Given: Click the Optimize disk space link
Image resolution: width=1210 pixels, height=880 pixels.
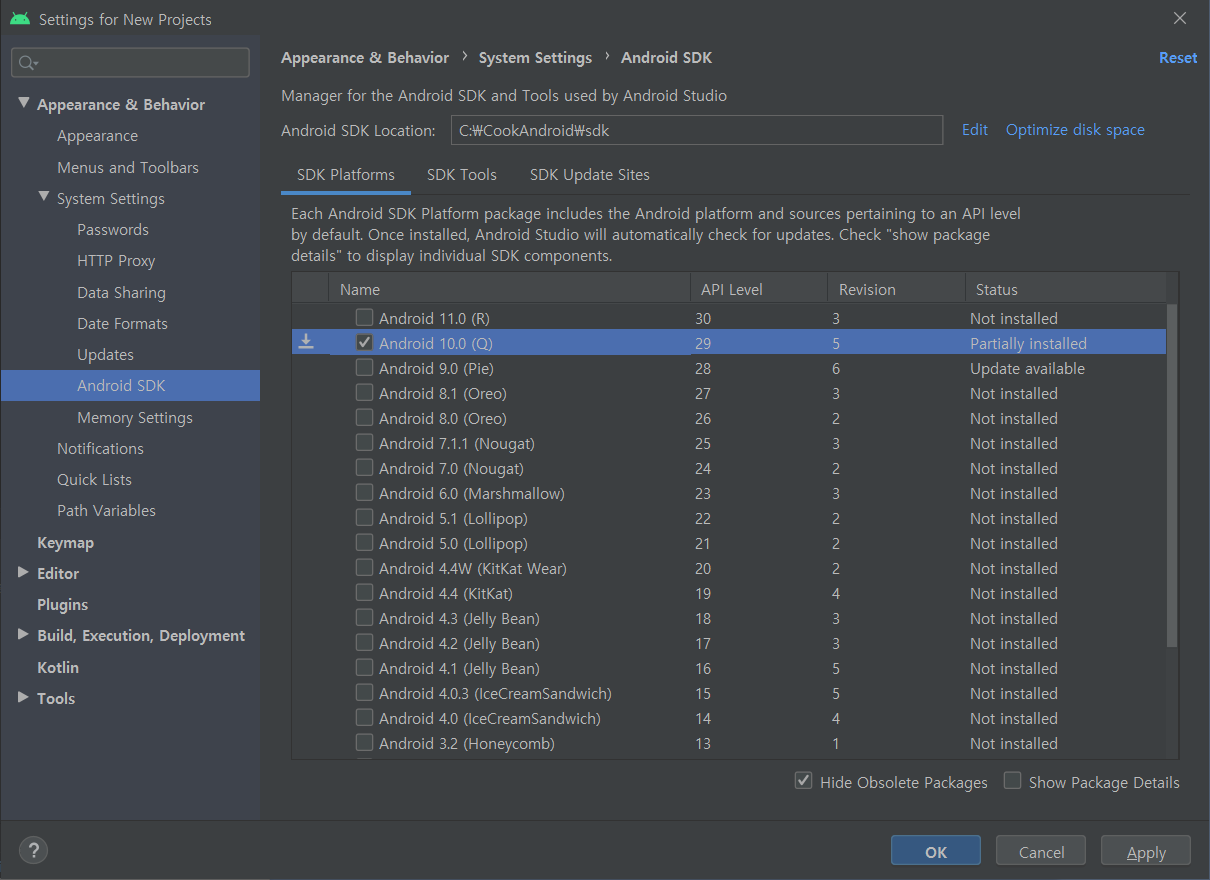Looking at the screenshot, I should [x=1075, y=130].
